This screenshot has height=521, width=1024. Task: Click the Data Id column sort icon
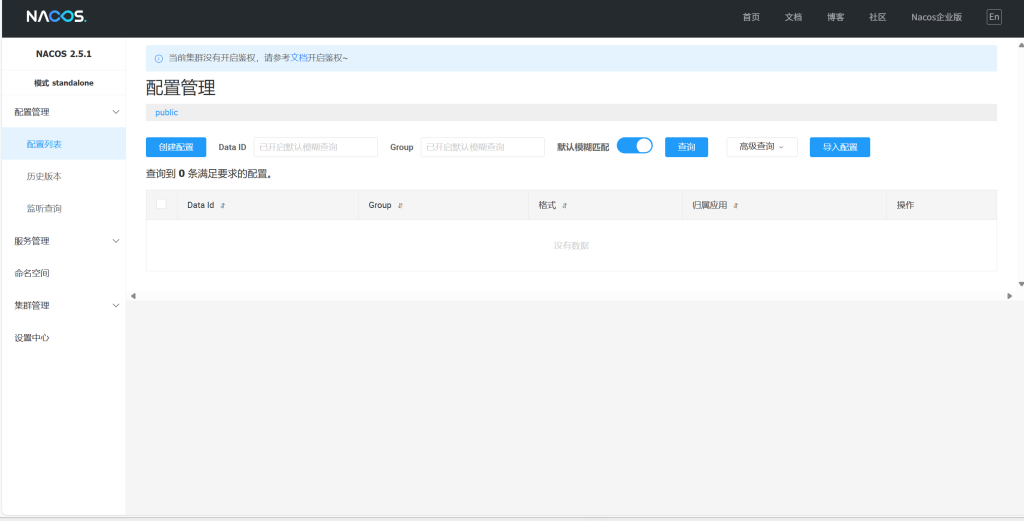223,205
